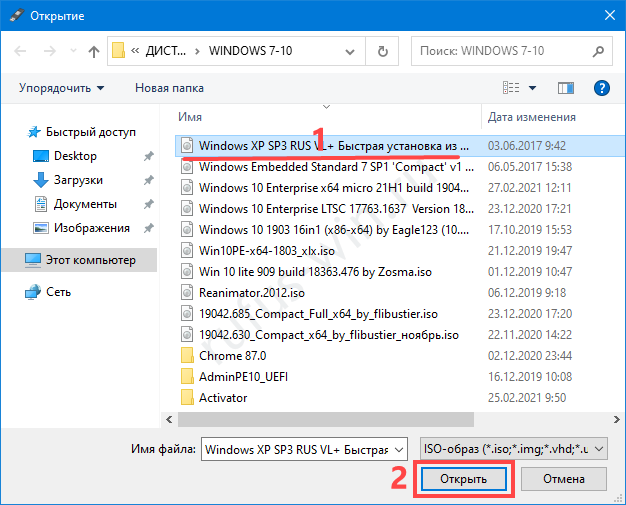Image resolution: width=626 pixels, height=505 pixels.
Task: Refresh the WINDOWS 7-10 folder
Action: point(382,51)
